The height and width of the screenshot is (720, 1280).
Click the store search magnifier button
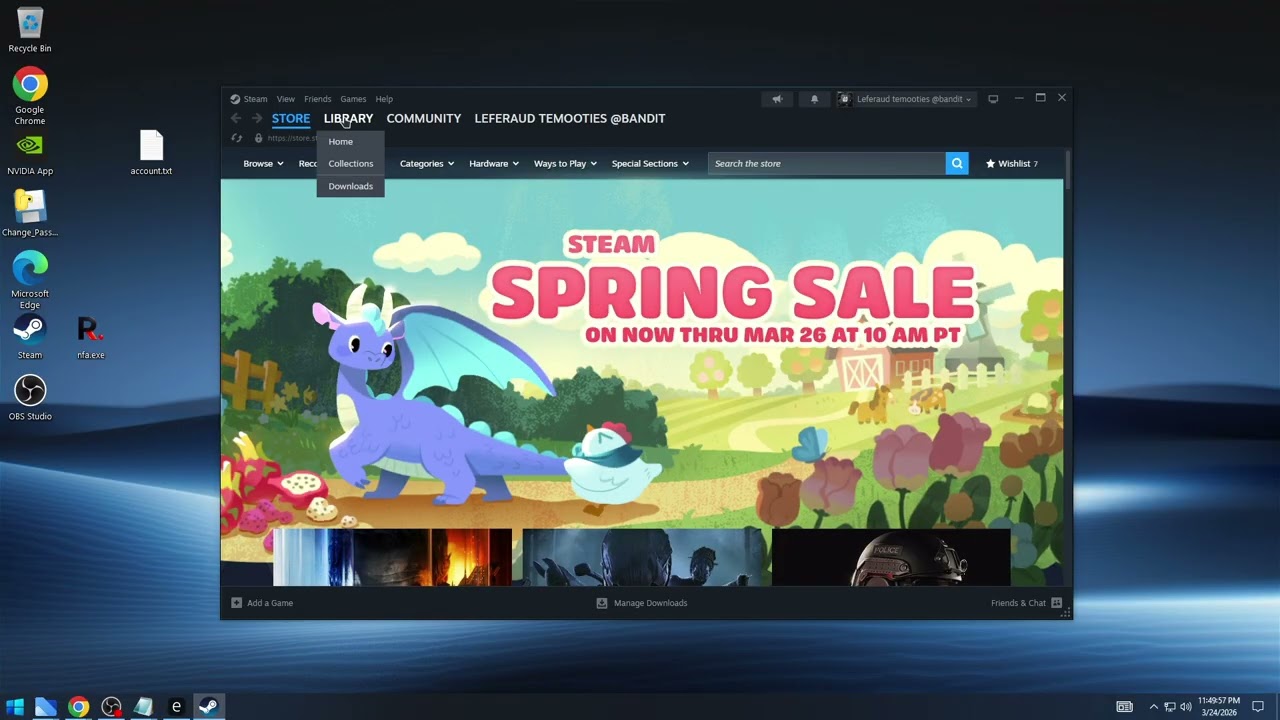[957, 163]
